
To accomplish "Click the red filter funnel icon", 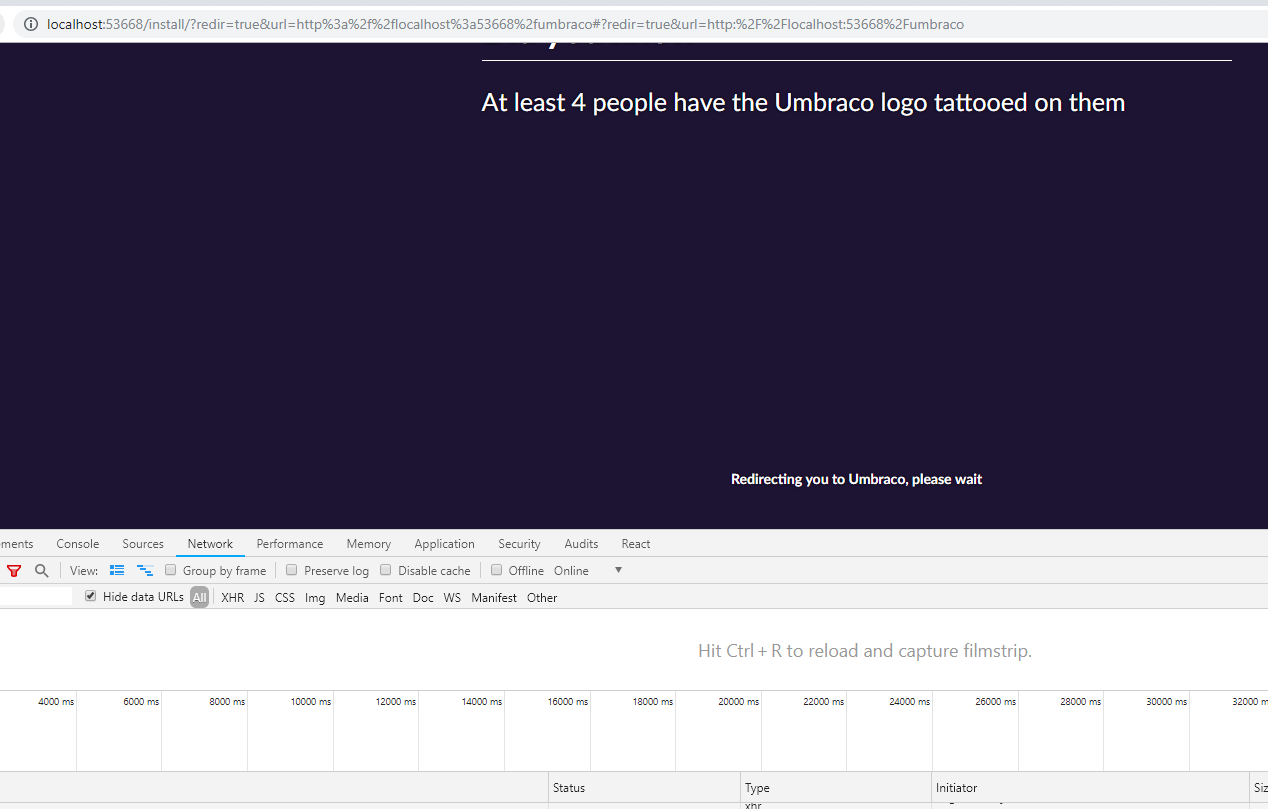I will pyautogui.click(x=14, y=571).
